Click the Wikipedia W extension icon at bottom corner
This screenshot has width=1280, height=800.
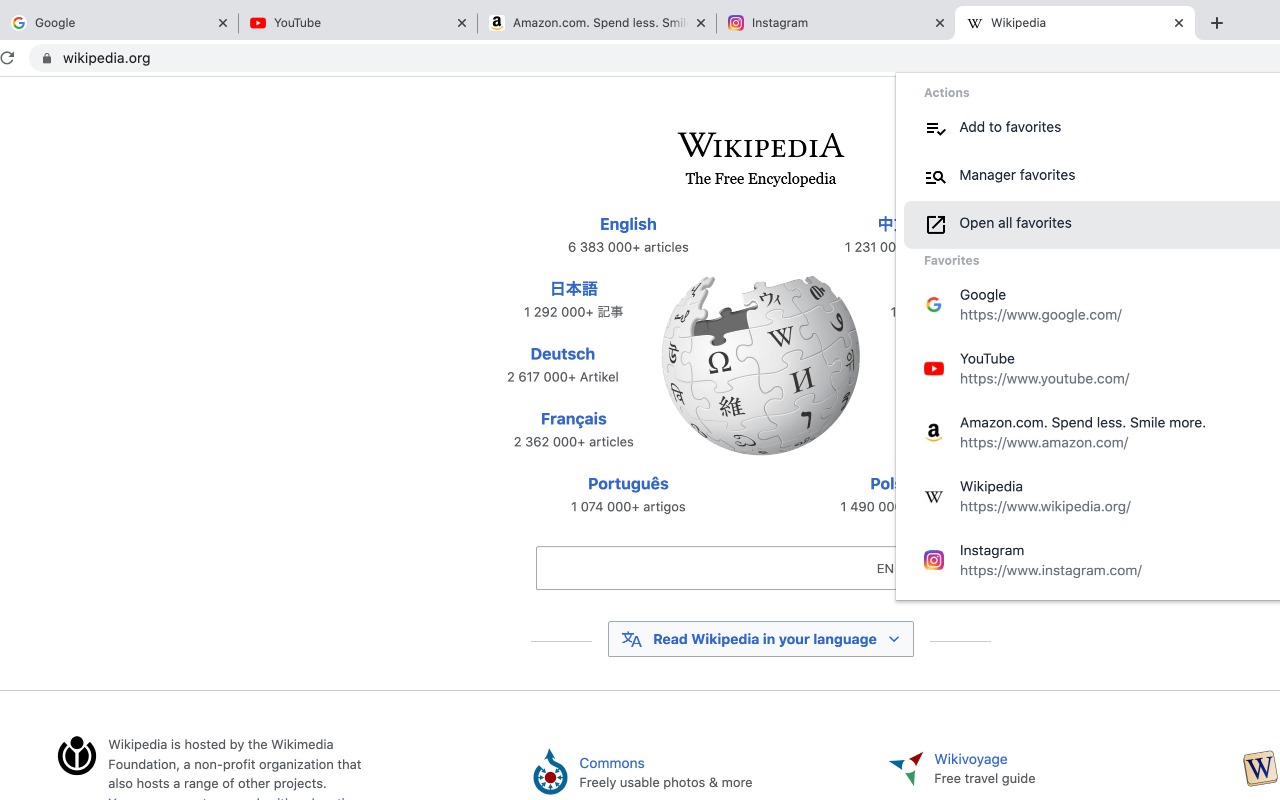(x=1260, y=768)
